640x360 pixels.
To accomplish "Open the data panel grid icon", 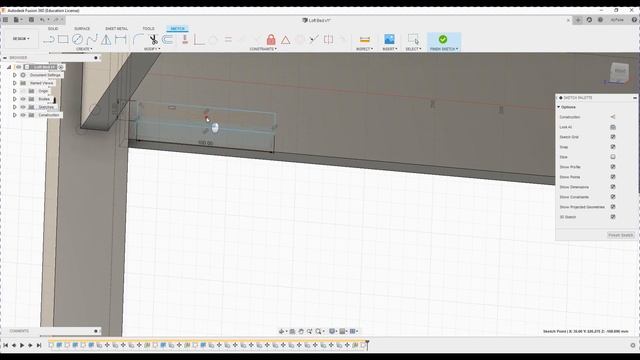I will pyautogui.click(x=5, y=20).
